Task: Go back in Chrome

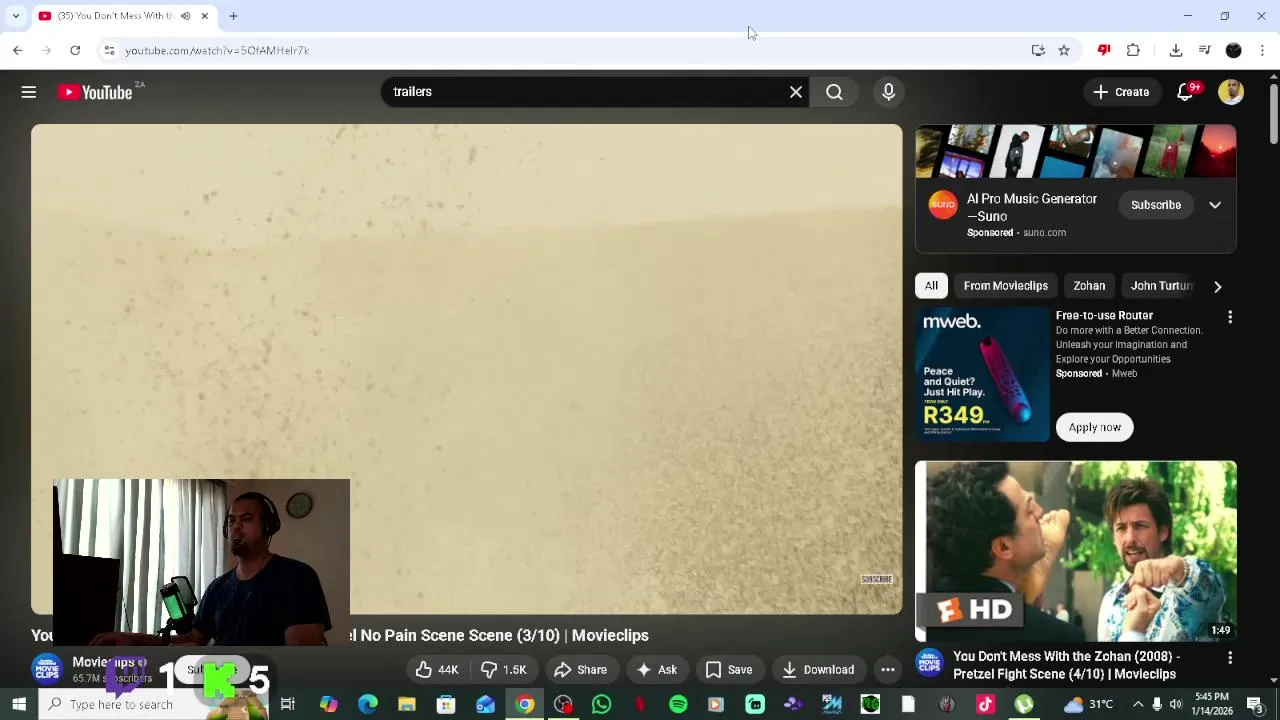Action: (17, 50)
